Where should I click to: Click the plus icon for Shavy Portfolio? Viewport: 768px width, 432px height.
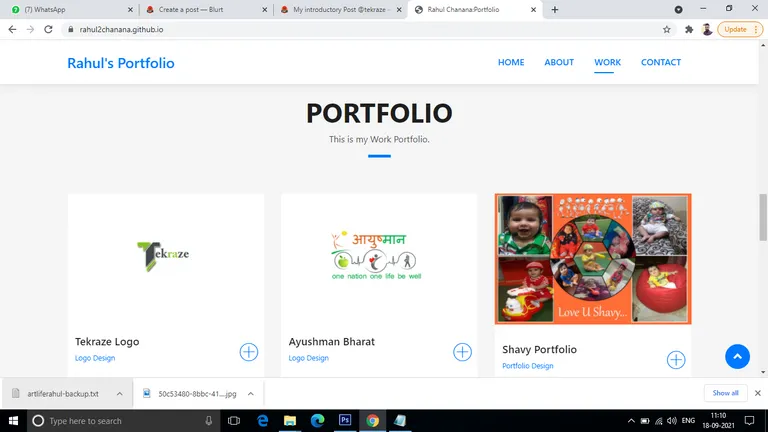click(675, 360)
